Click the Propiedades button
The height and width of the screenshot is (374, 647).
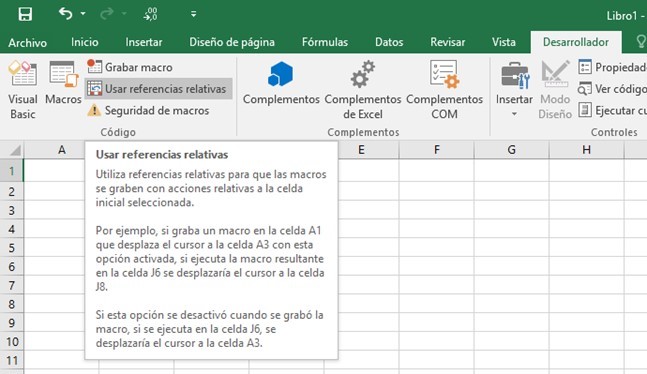click(612, 67)
